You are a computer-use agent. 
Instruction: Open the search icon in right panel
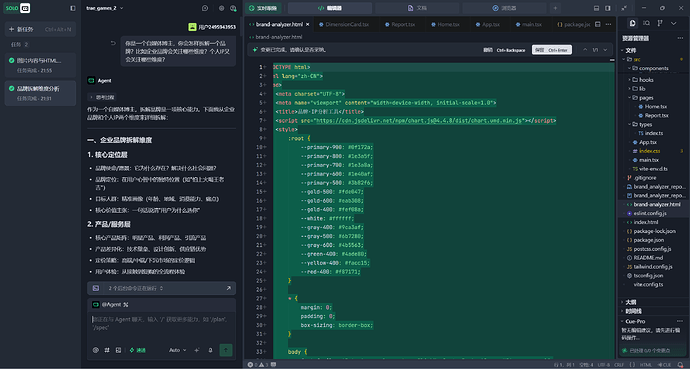tap(646, 23)
